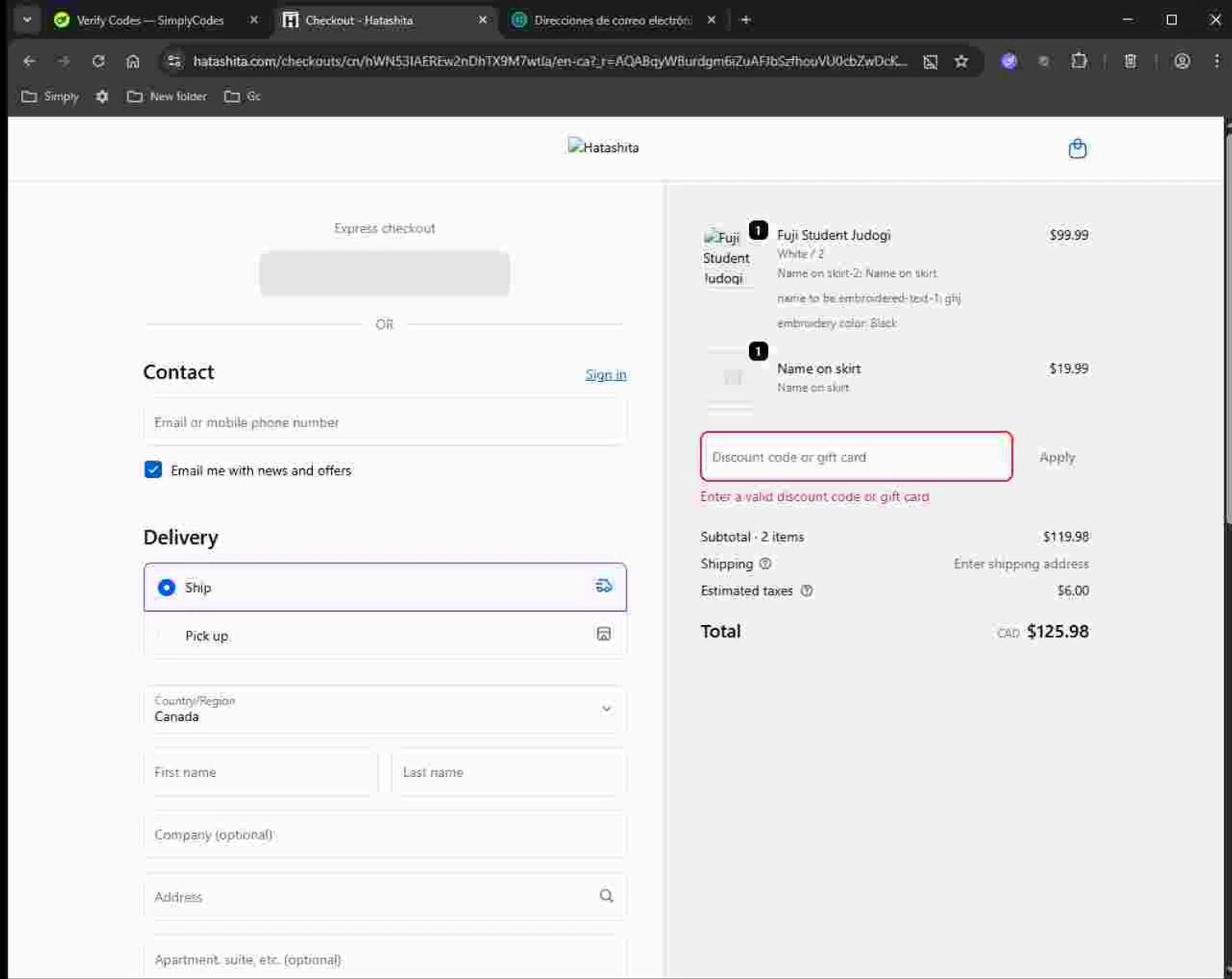
Task: Click the page vertical scrollbar
Action: pyautogui.click(x=1227, y=329)
